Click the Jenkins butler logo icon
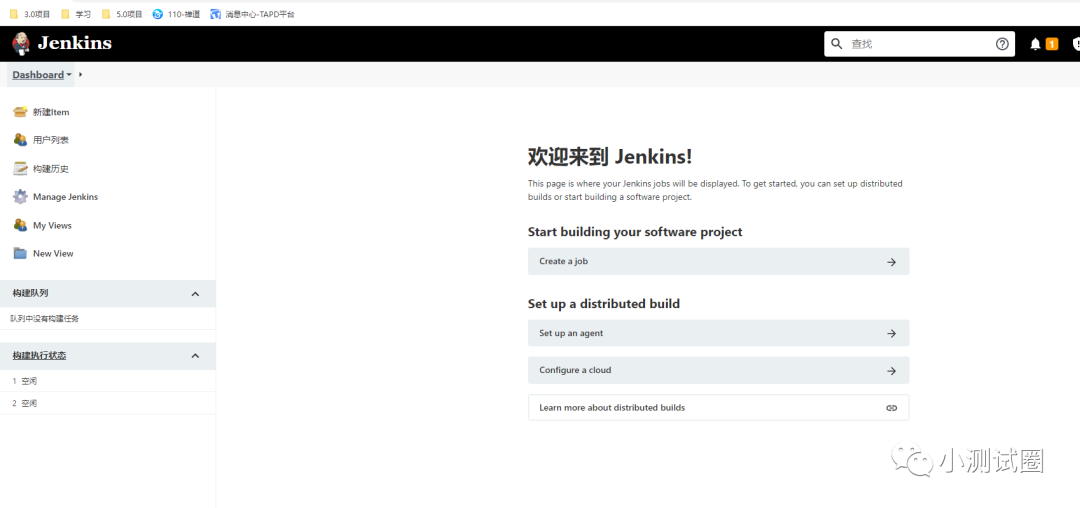Screen dimensions: 1080x508 (21, 43)
